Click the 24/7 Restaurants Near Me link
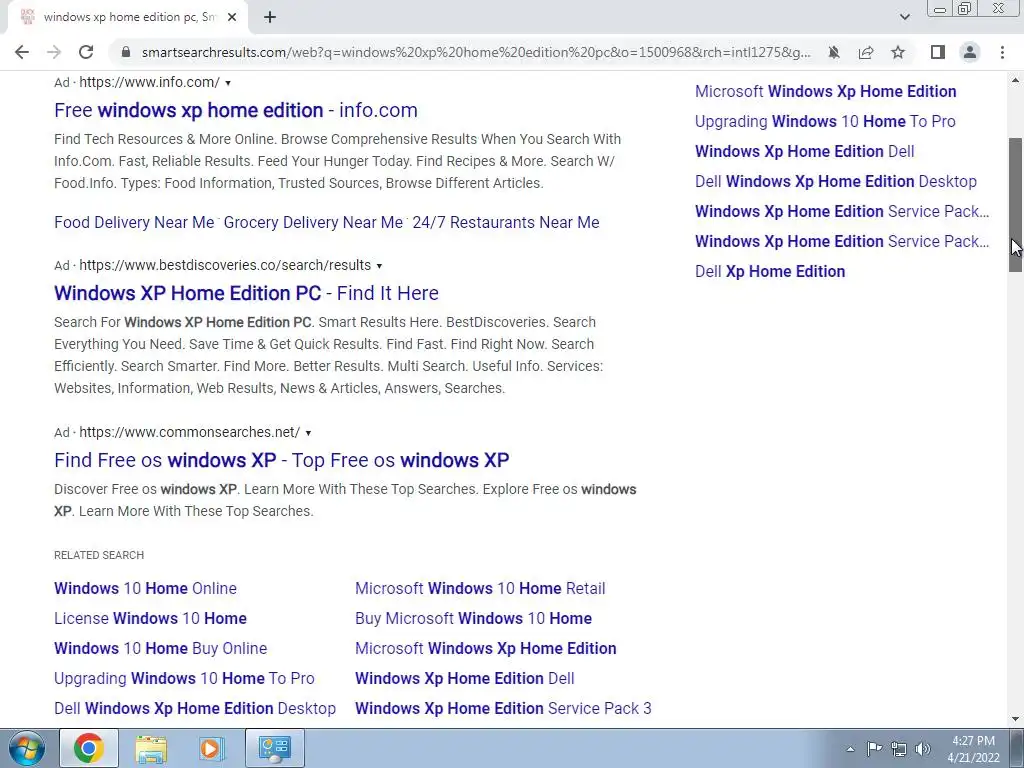The height and width of the screenshot is (768, 1024). [506, 223]
